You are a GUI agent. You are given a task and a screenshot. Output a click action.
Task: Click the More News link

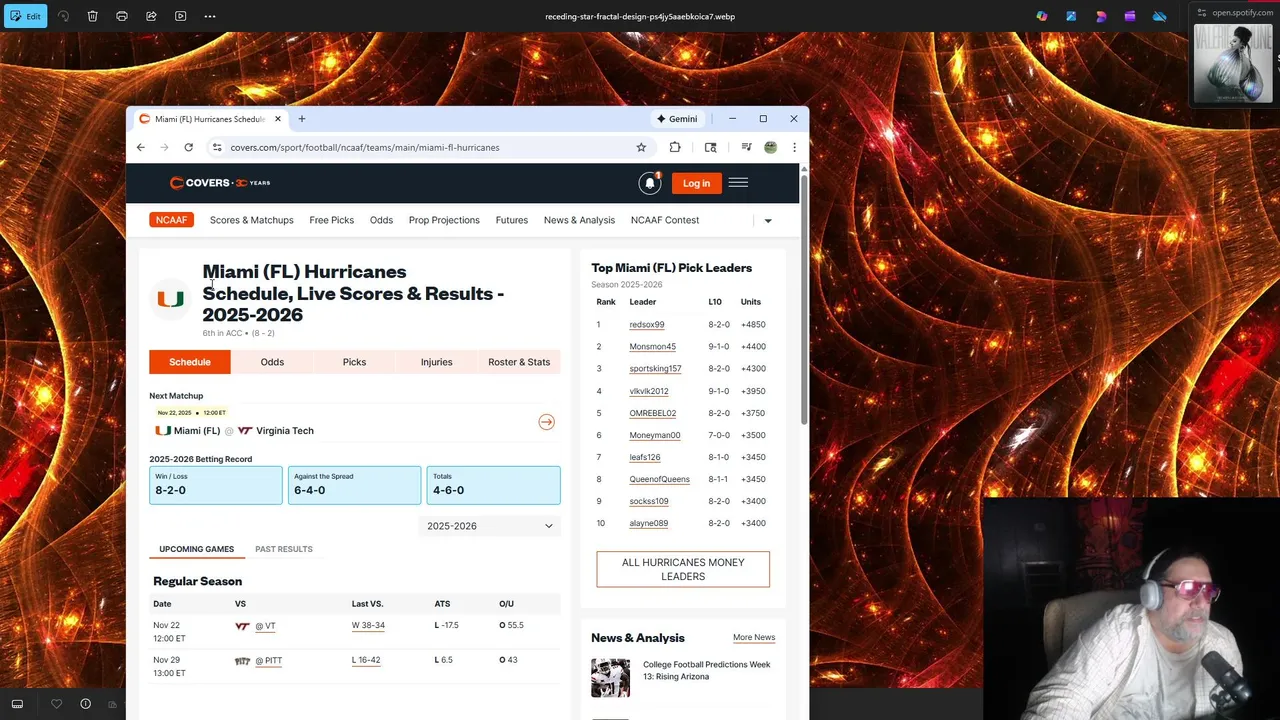(754, 637)
